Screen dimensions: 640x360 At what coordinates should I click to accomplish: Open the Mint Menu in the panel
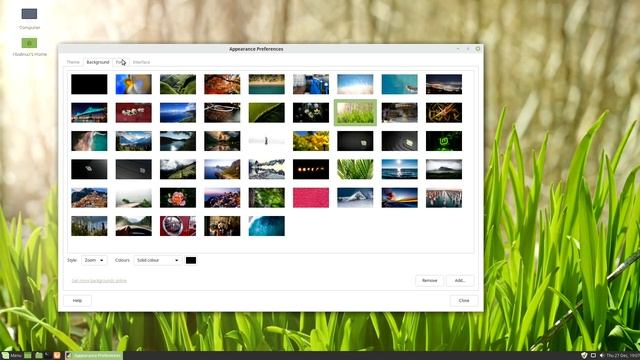coord(11,356)
